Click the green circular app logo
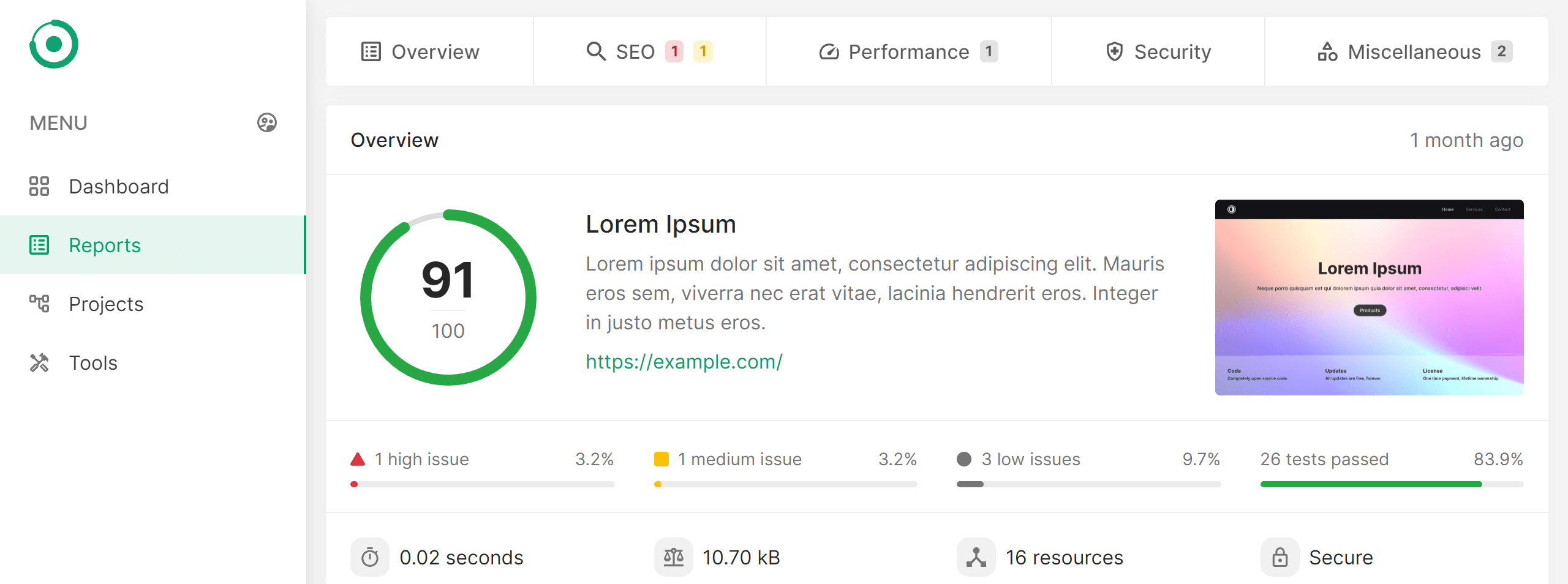1568x584 pixels. tap(54, 44)
